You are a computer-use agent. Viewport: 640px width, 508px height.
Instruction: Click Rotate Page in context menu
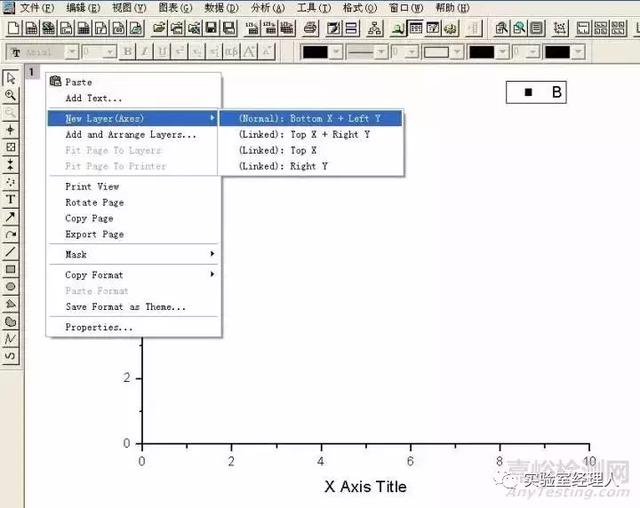pyautogui.click(x=134, y=202)
